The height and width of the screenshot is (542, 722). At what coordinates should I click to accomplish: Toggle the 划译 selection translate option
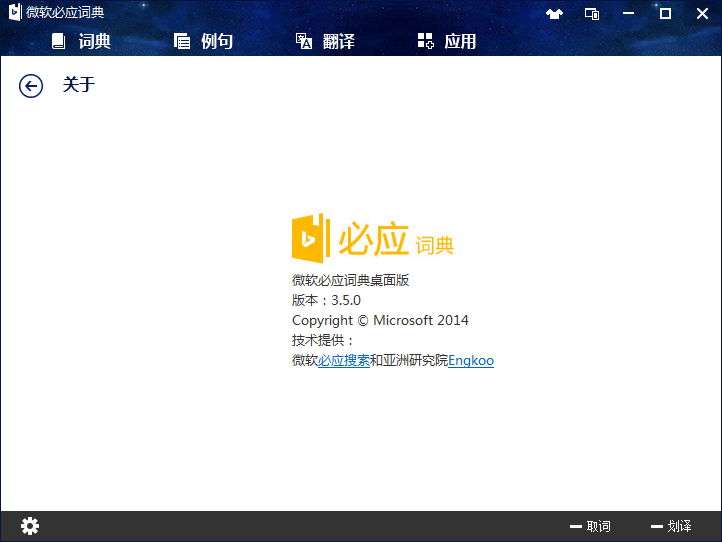point(671,526)
